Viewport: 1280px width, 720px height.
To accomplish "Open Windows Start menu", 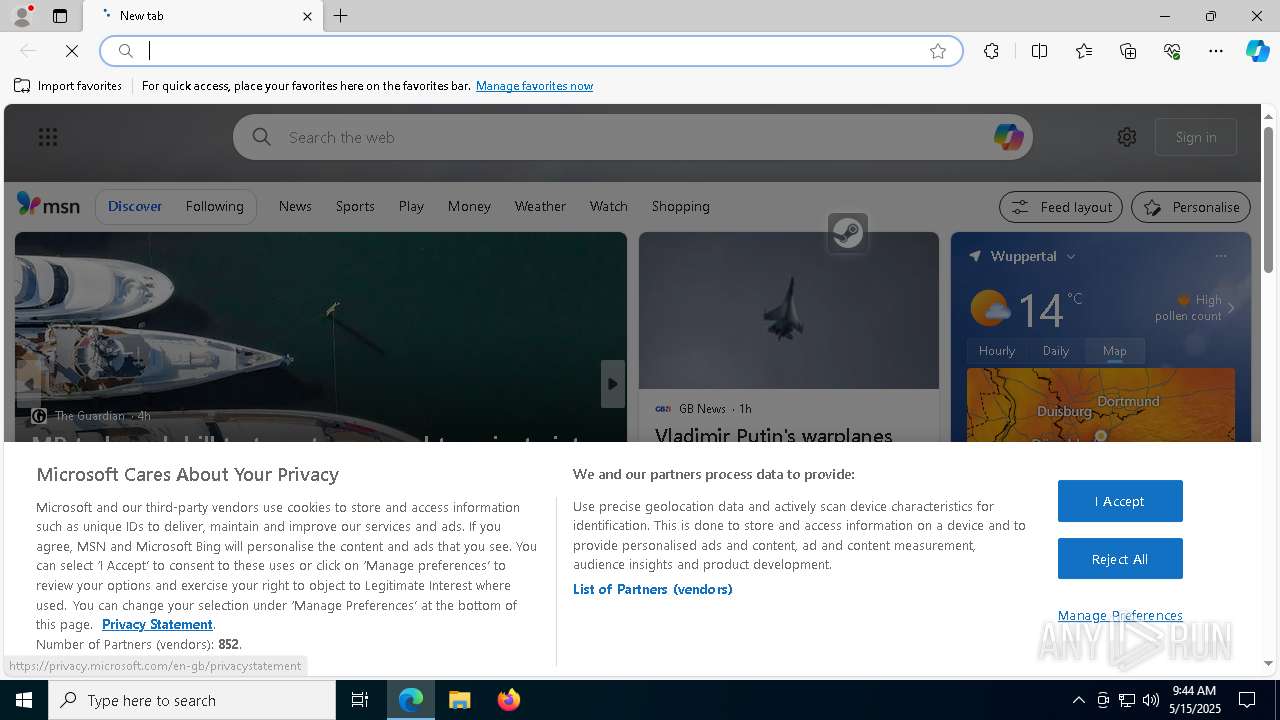I will coord(24,700).
